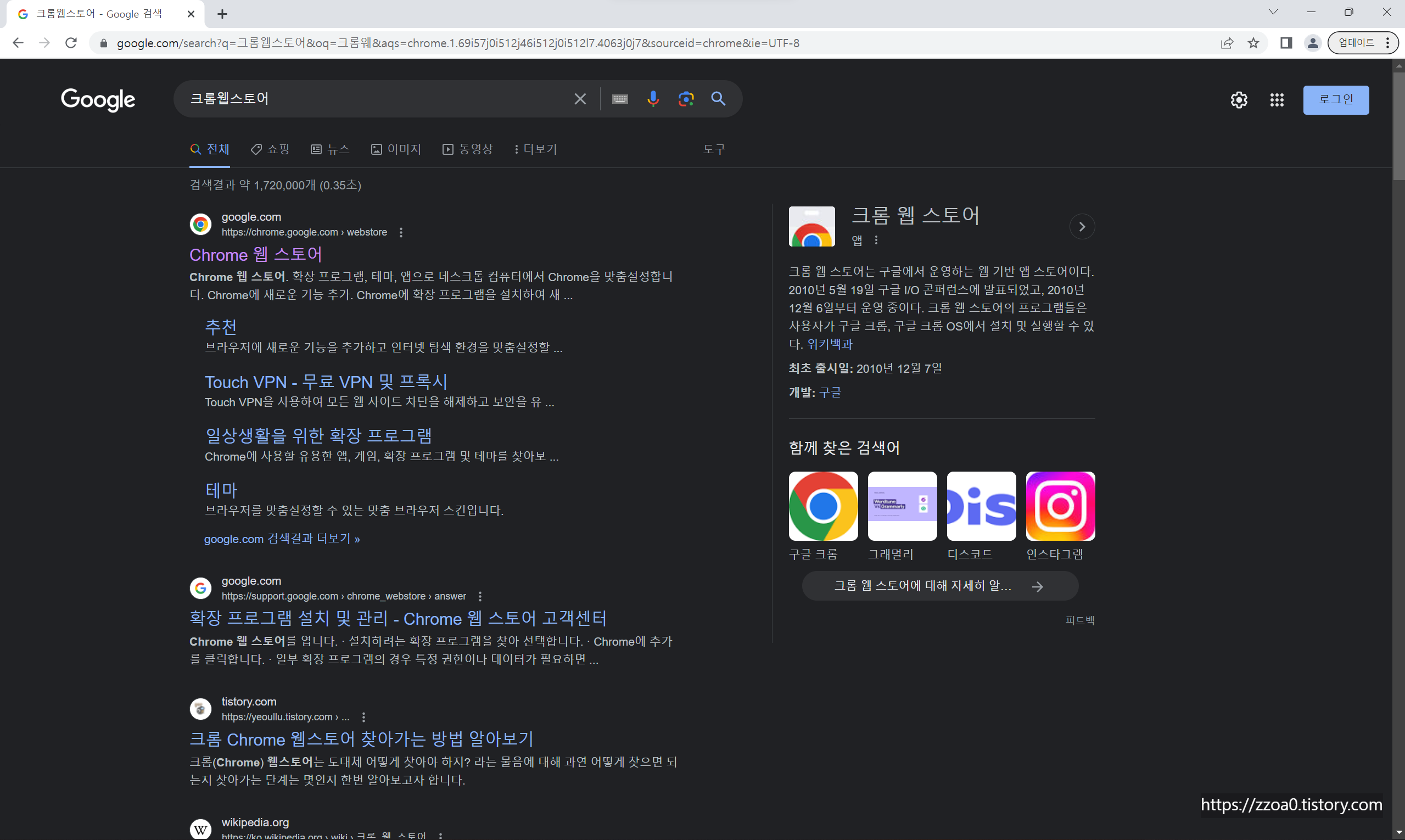Image resolution: width=1405 pixels, height=840 pixels.
Task: Follow the 위키백과 source link
Action: [829, 344]
